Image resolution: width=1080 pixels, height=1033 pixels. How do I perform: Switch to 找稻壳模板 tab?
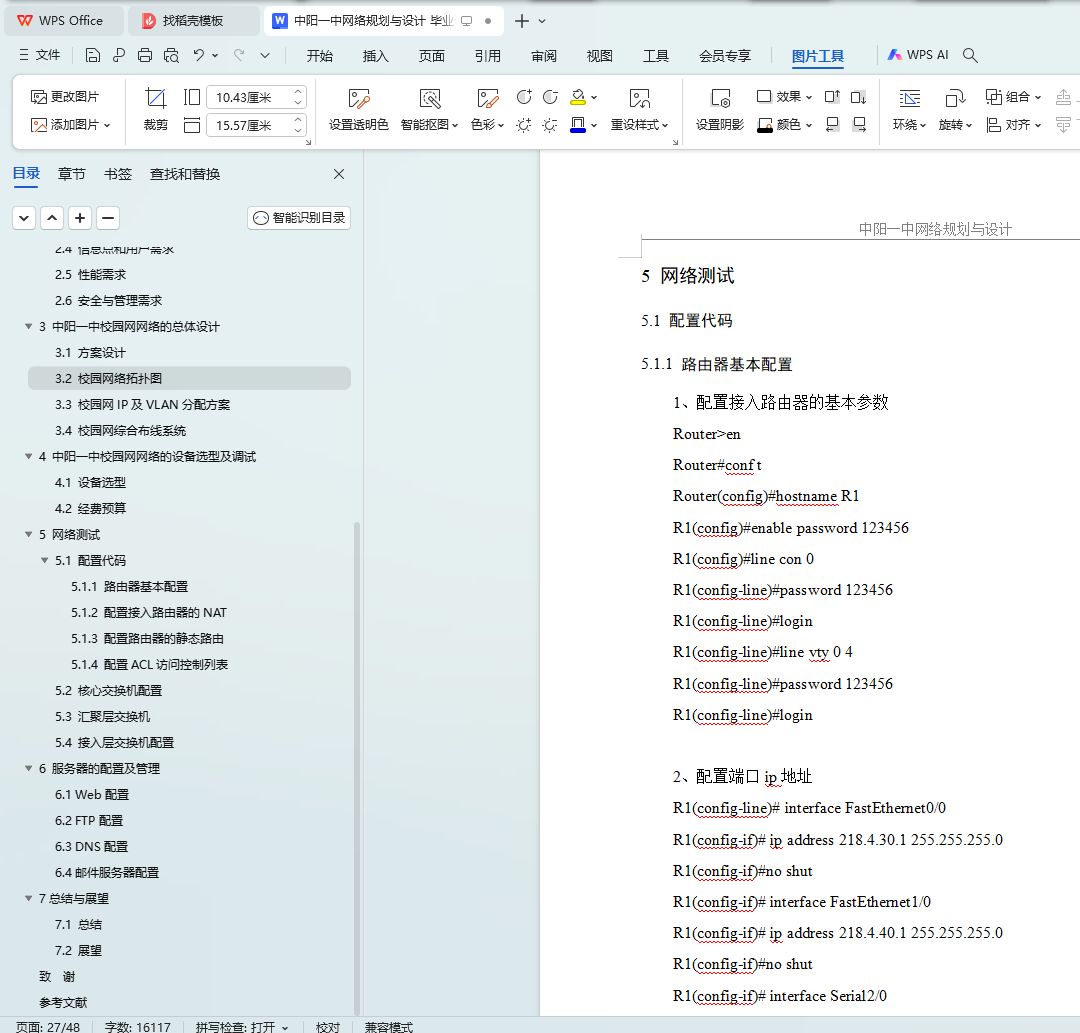point(194,21)
